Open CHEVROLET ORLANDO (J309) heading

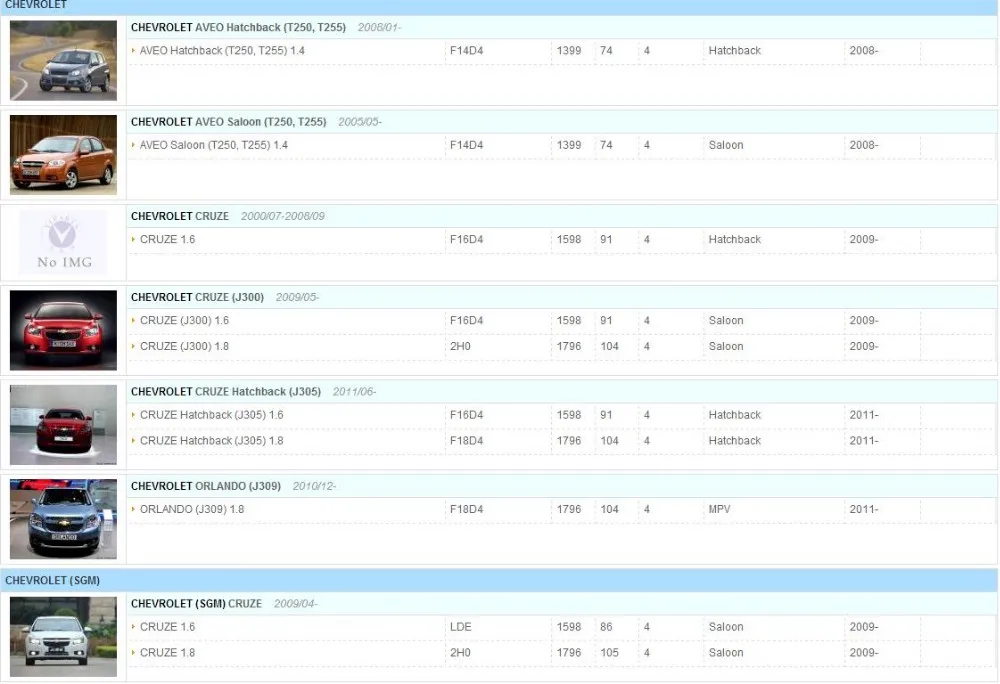(x=205, y=486)
